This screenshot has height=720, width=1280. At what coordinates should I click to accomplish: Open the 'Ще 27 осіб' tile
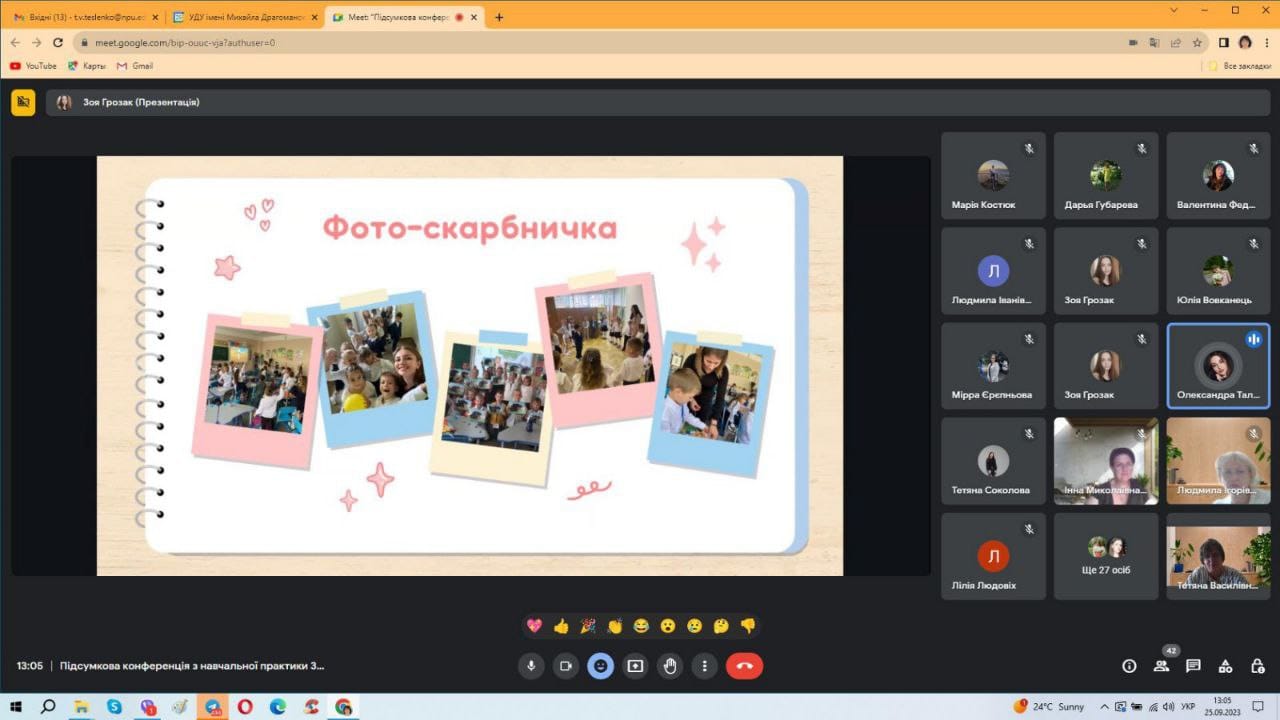(x=1106, y=556)
